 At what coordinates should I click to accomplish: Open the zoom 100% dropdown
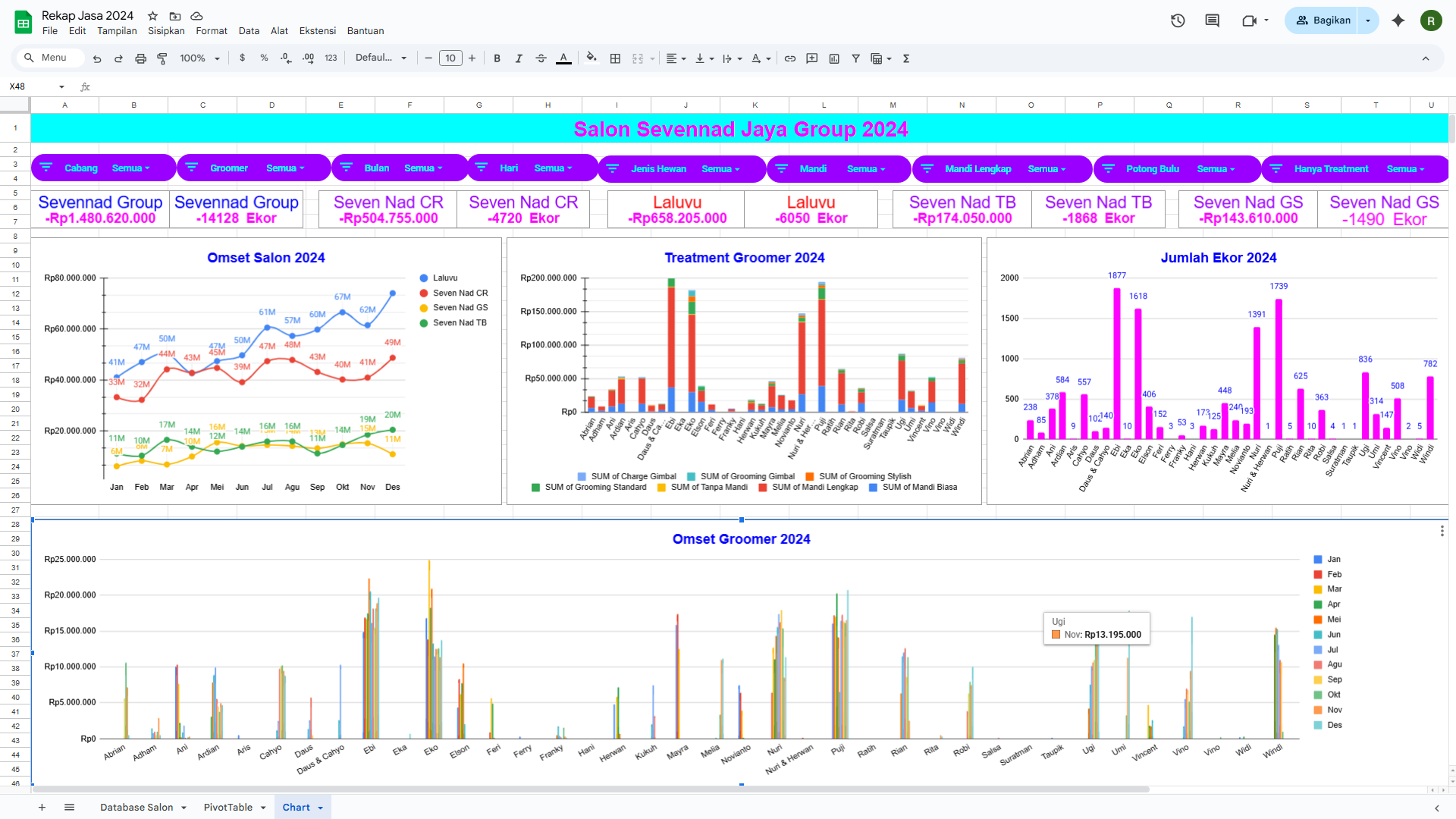[199, 58]
